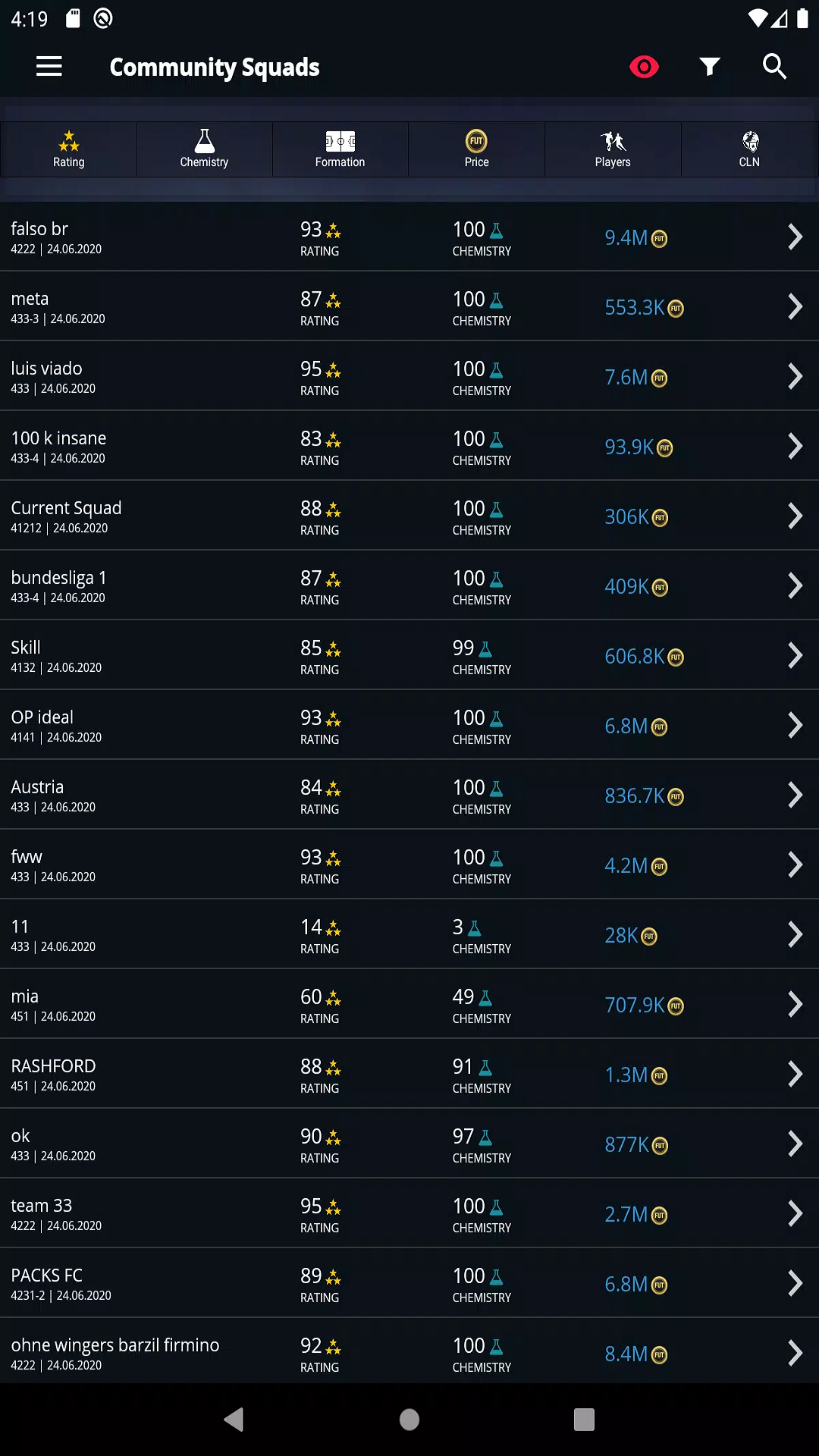Sort by Players icon

coord(613,149)
